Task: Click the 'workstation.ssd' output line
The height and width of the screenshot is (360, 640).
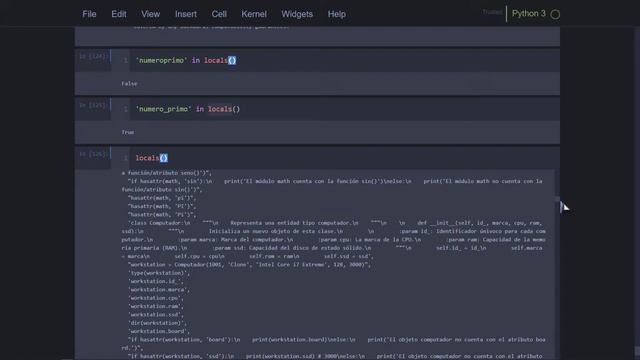Action: [156, 314]
